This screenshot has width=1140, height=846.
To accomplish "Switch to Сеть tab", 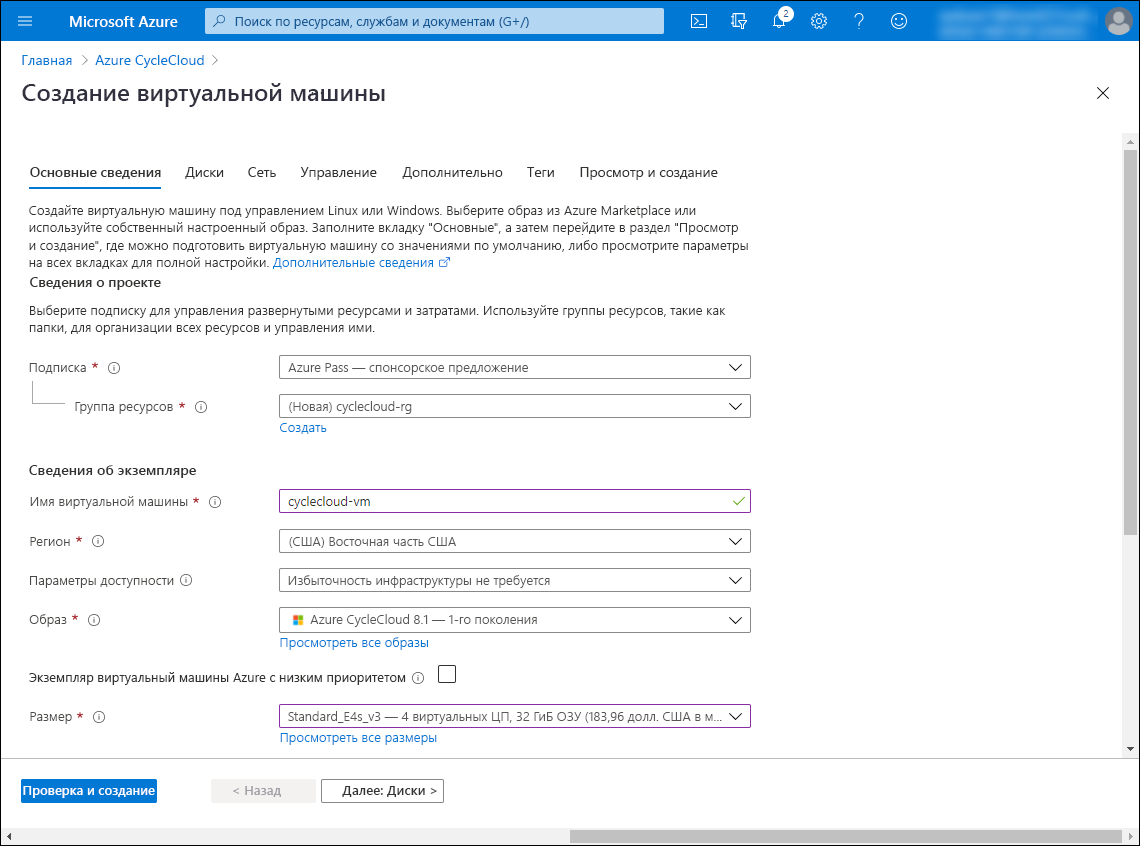I will [x=262, y=172].
